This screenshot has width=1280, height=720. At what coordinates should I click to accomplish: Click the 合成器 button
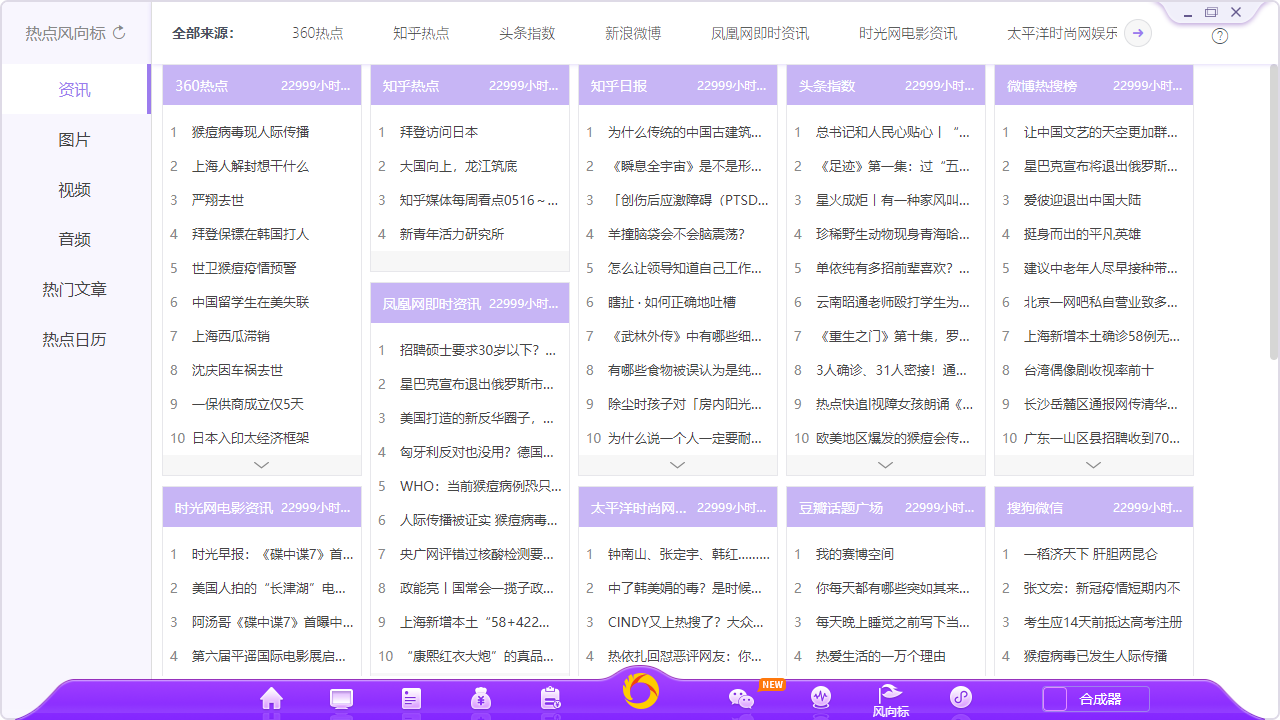point(1096,701)
